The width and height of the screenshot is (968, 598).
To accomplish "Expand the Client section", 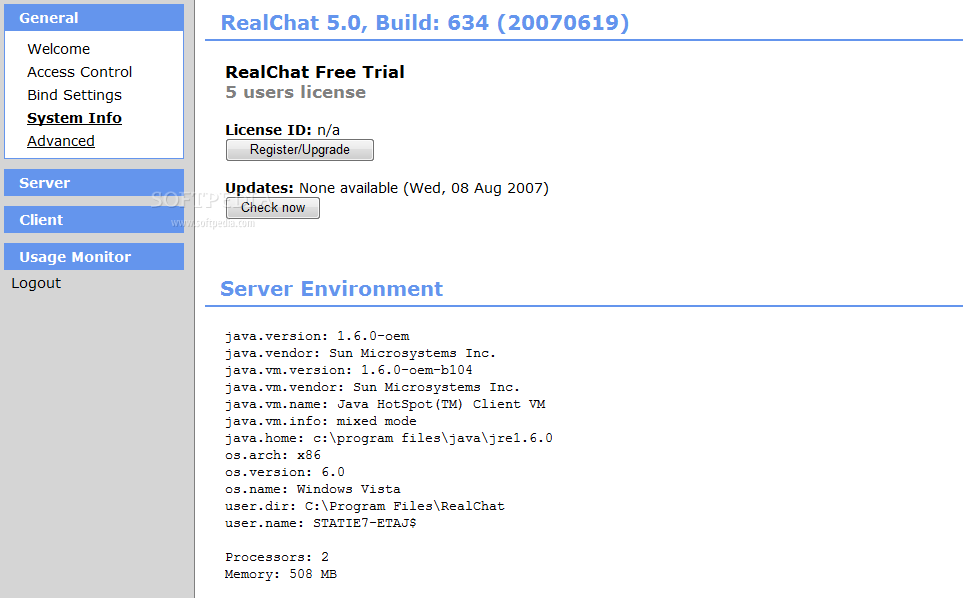I will pos(94,220).
